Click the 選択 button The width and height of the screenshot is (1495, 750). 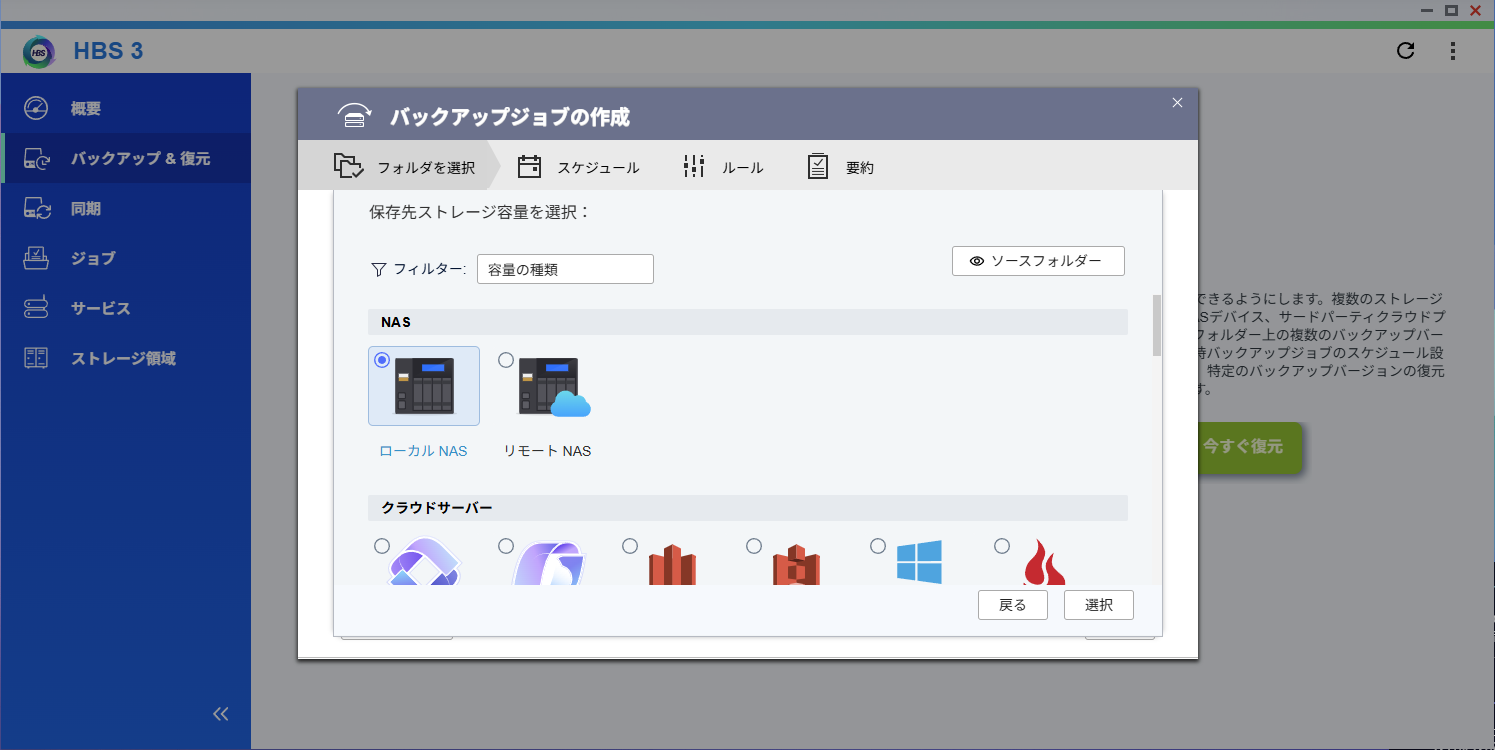pyautogui.click(x=1098, y=605)
